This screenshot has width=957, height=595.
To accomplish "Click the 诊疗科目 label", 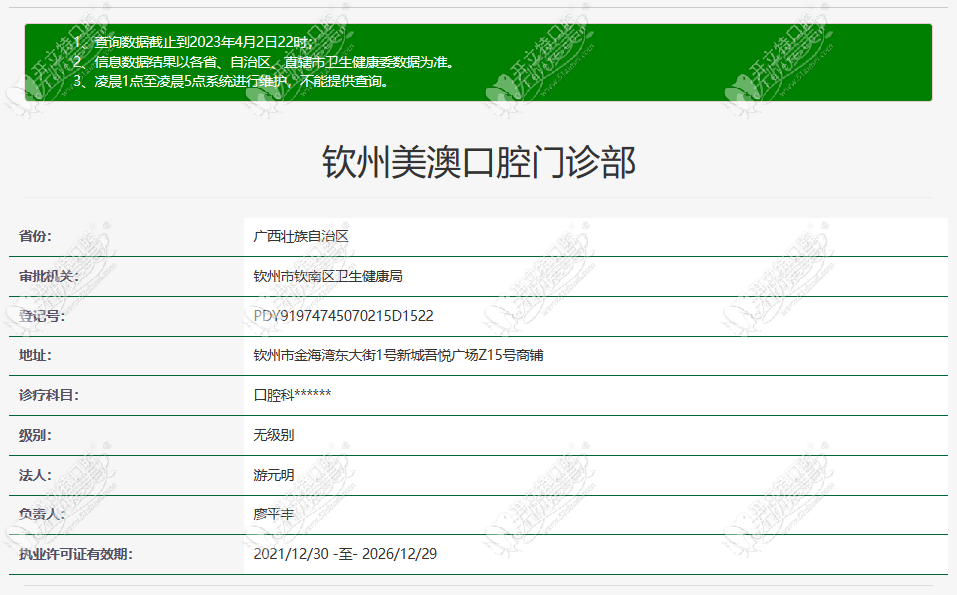I will [x=49, y=395].
